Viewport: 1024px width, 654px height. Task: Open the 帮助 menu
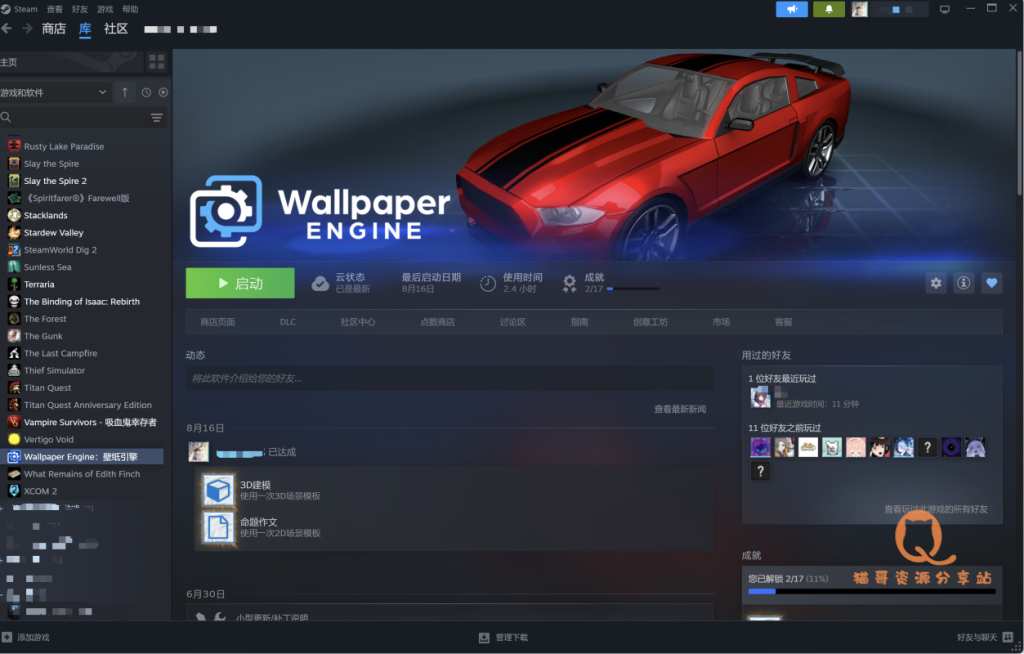pyautogui.click(x=130, y=9)
